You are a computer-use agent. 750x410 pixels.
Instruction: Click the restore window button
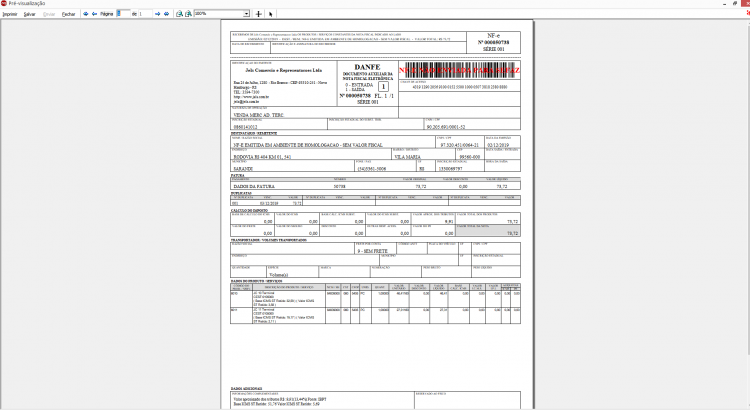click(x=735, y=3)
